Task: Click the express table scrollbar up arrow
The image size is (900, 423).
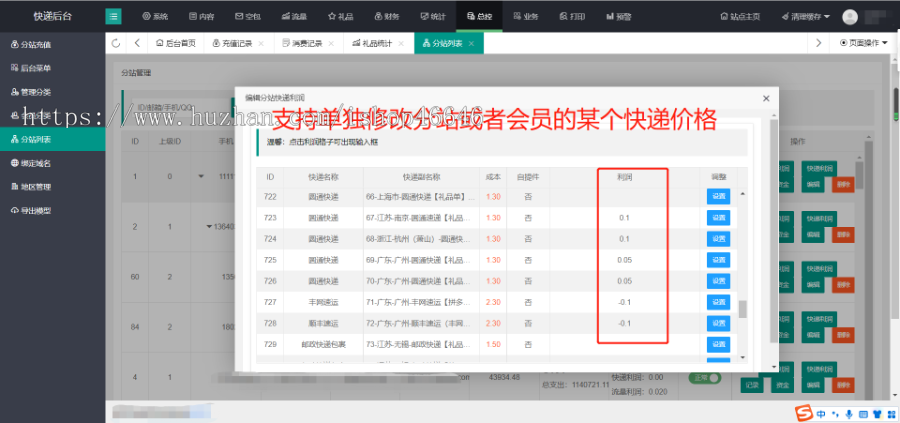Action: (x=743, y=194)
